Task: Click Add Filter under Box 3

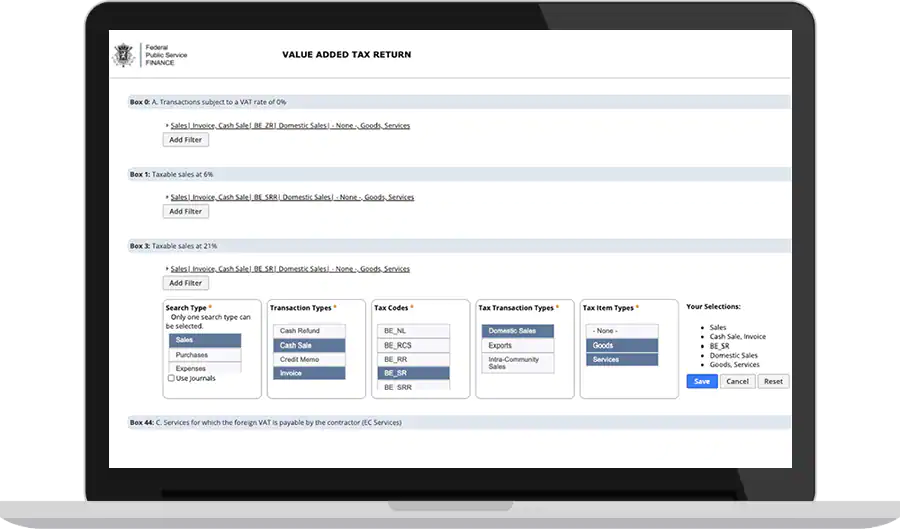Action: 185,283
